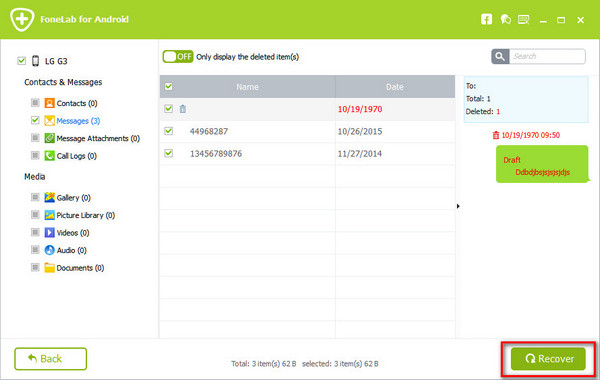Click the Videos play icon
This screenshot has width=600, height=380.
(x=49, y=233)
